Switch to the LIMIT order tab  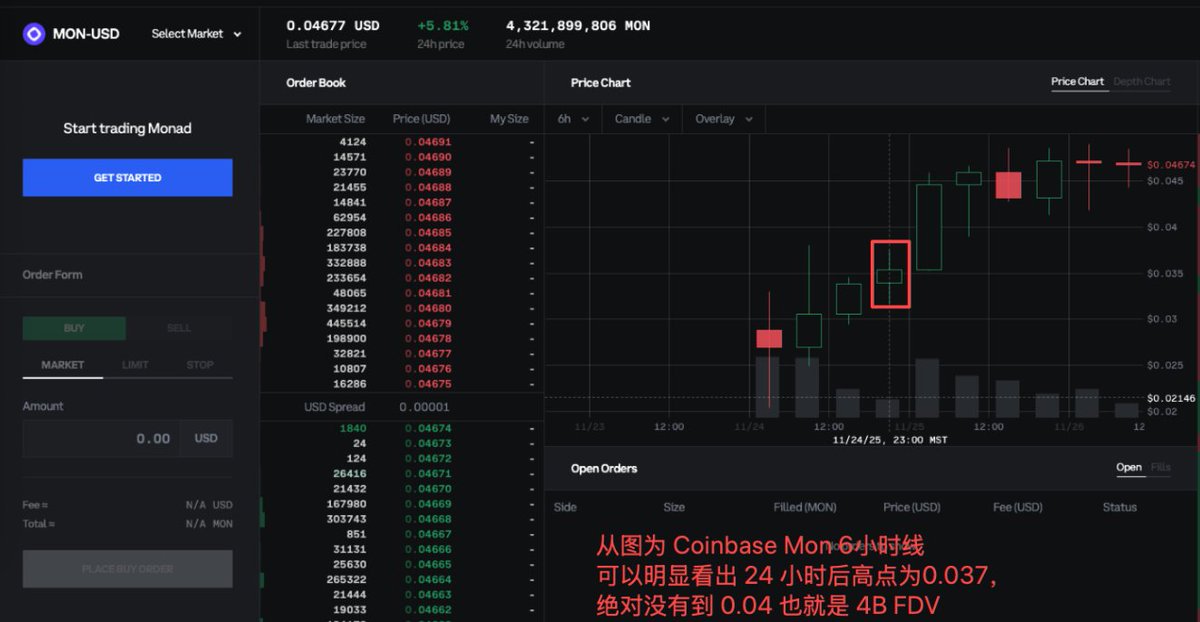point(135,365)
